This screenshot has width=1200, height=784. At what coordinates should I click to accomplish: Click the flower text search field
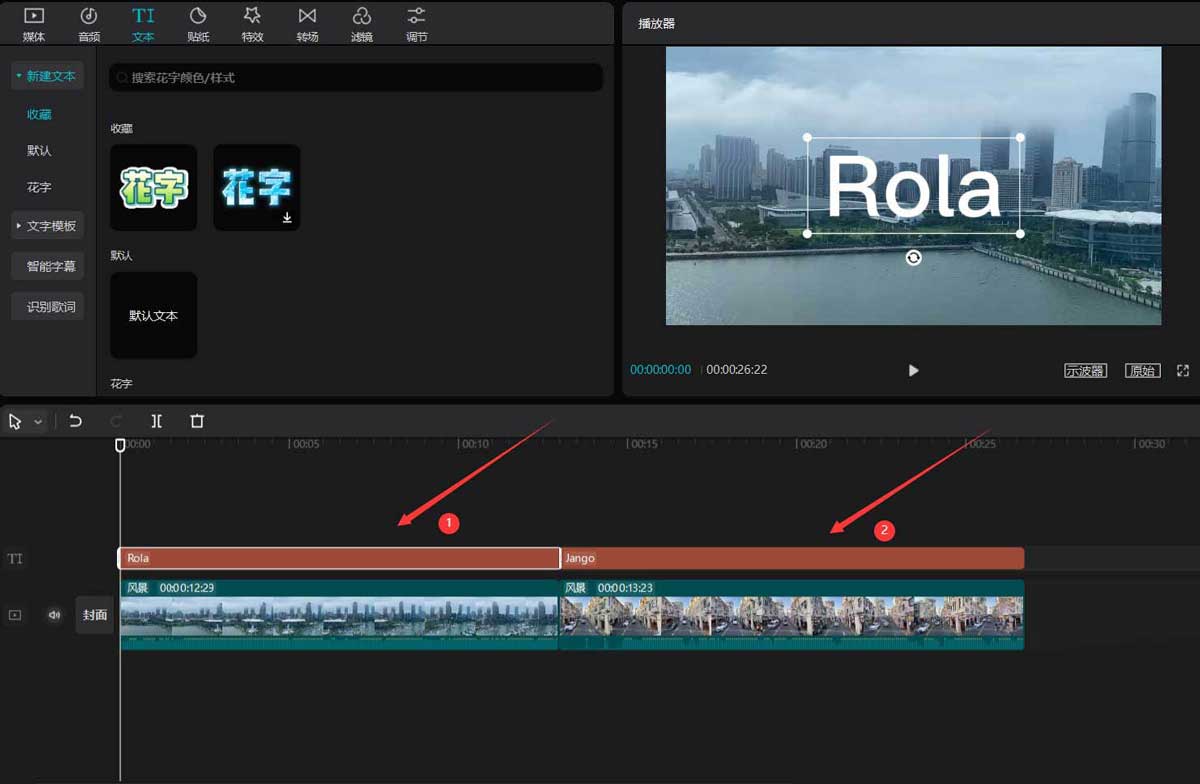356,77
